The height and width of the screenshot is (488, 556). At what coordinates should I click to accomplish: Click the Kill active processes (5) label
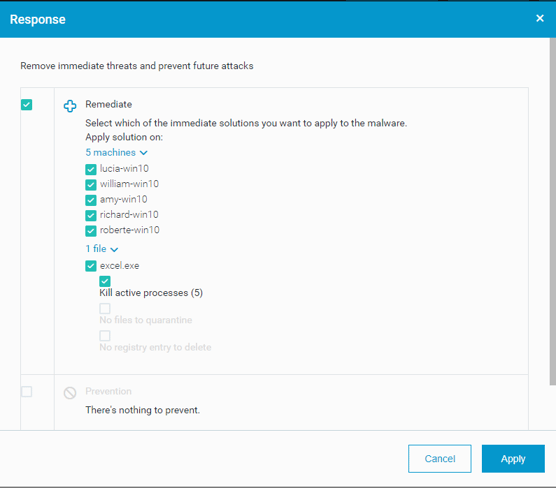[x=151, y=293]
